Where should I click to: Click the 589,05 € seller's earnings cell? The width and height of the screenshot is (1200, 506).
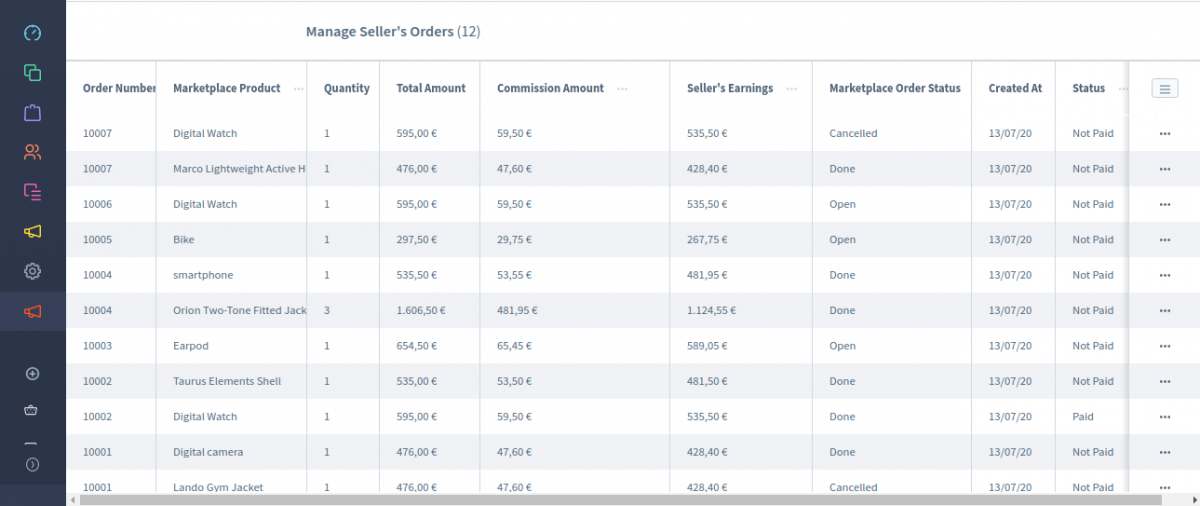click(x=706, y=346)
